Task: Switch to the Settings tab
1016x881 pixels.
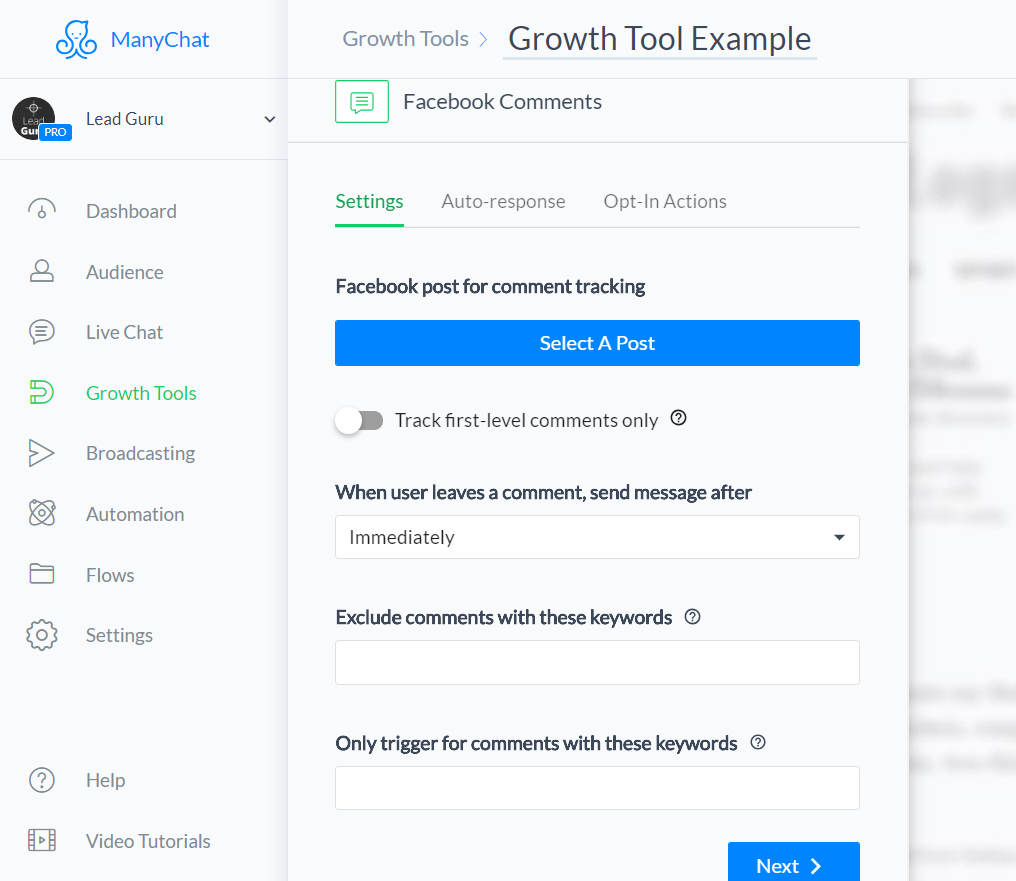Action: (369, 201)
